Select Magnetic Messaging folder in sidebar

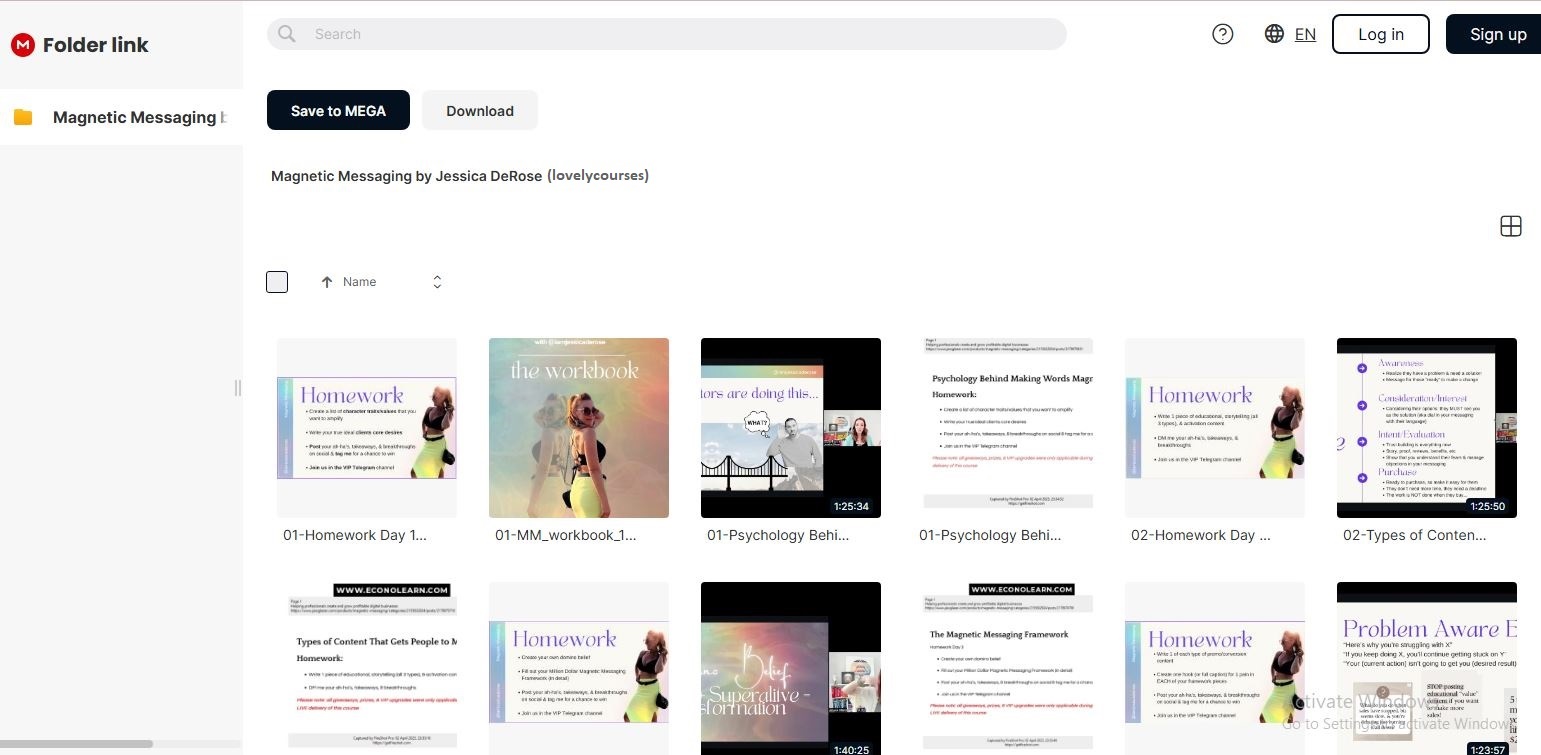pyautogui.click(x=134, y=117)
